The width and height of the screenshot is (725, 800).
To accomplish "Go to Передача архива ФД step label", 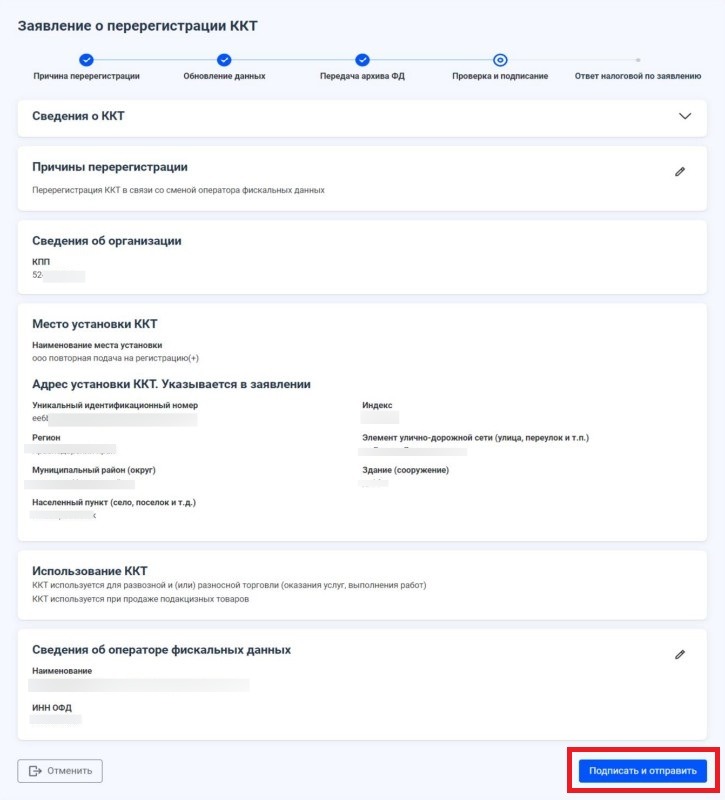I will tap(362, 76).
